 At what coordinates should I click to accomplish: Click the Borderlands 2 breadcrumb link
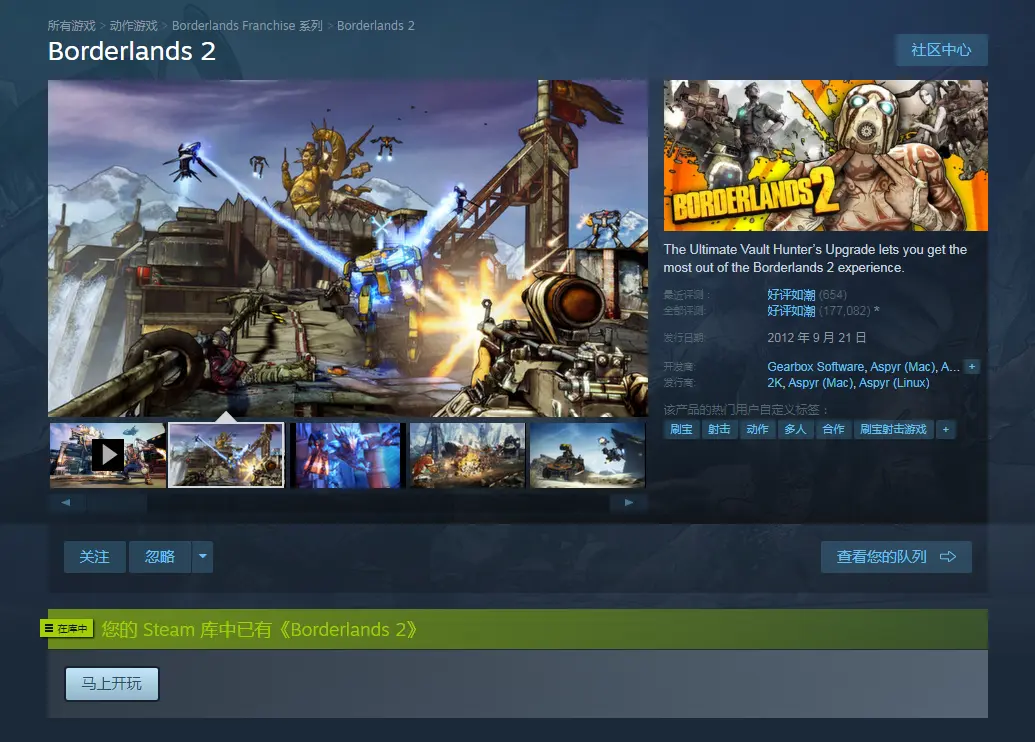click(x=376, y=26)
